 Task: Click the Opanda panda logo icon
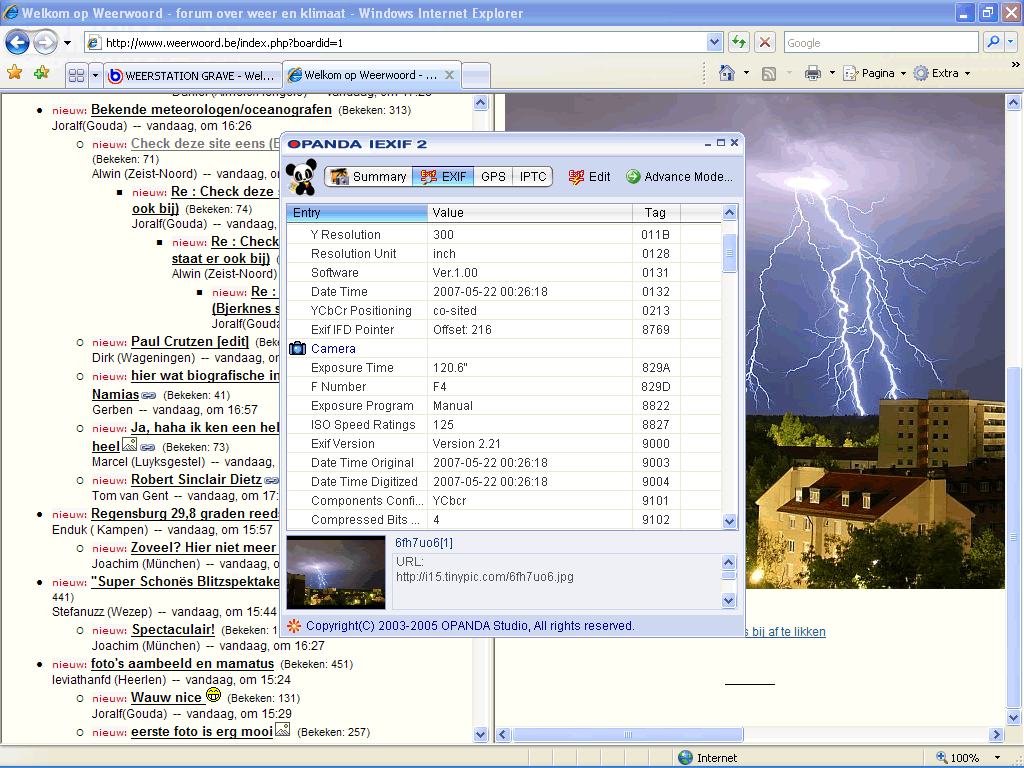click(301, 176)
